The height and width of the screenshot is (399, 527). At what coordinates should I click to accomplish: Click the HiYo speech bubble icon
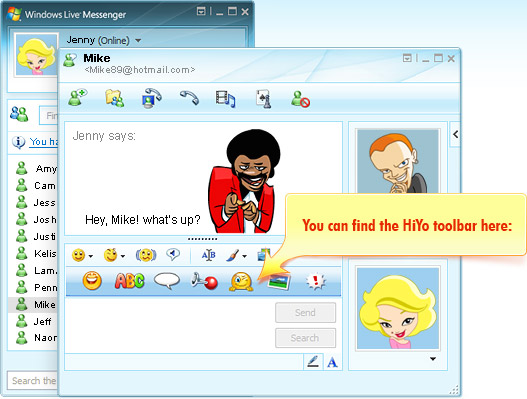(x=167, y=281)
